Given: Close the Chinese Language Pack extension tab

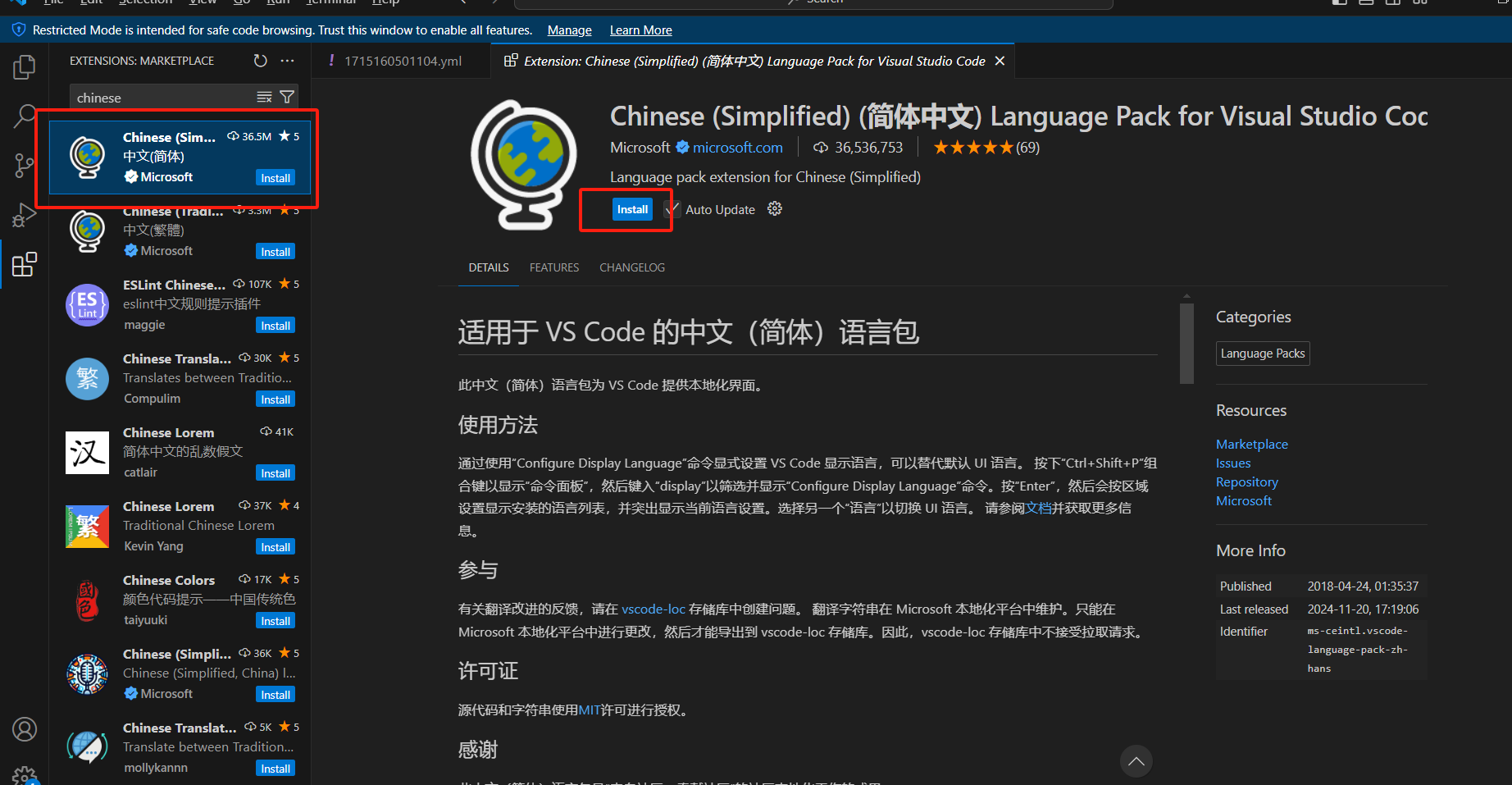Looking at the screenshot, I should click(1000, 61).
